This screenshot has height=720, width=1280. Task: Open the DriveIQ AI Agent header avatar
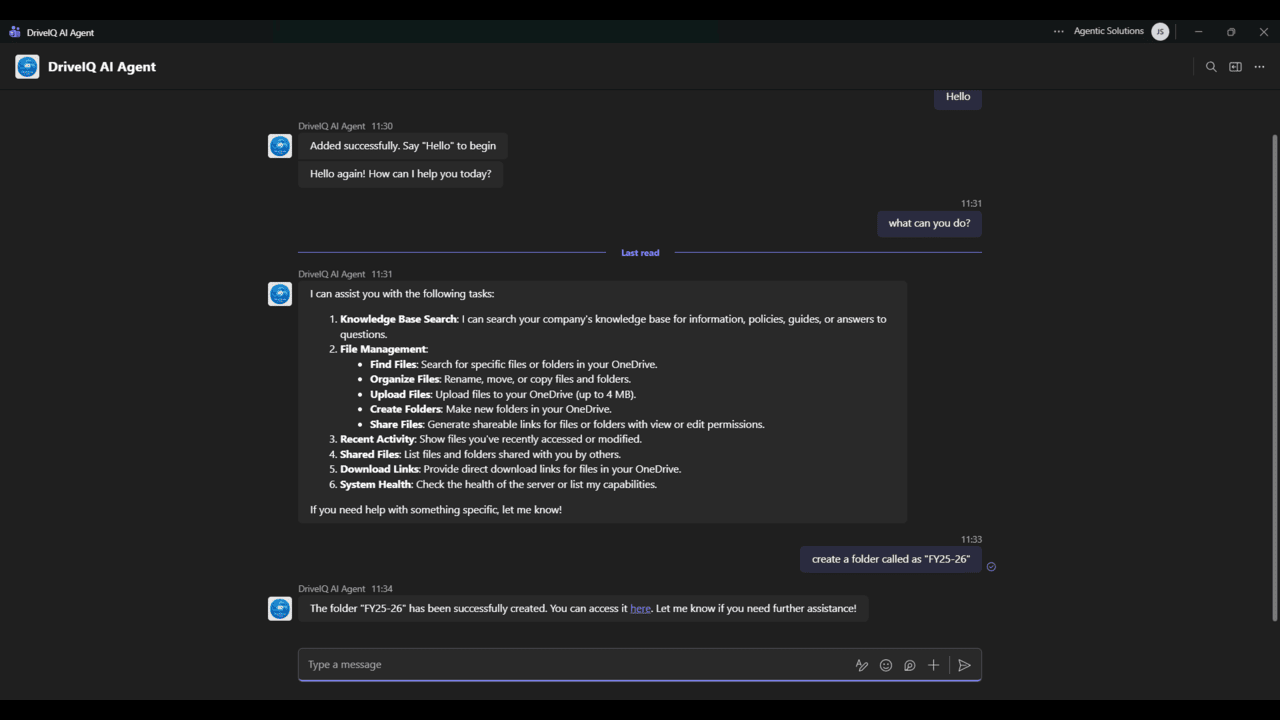pos(27,67)
